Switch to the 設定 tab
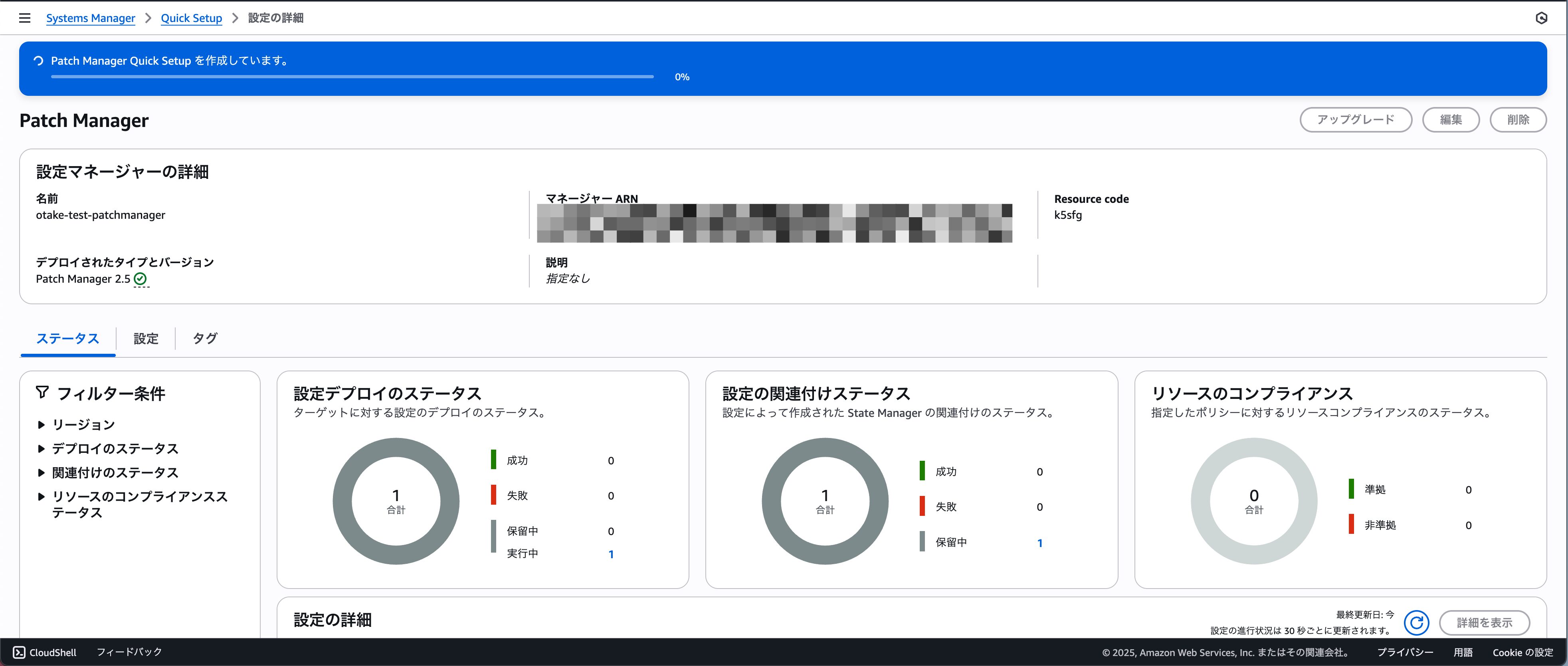The height and width of the screenshot is (666, 1568). tap(145, 339)
